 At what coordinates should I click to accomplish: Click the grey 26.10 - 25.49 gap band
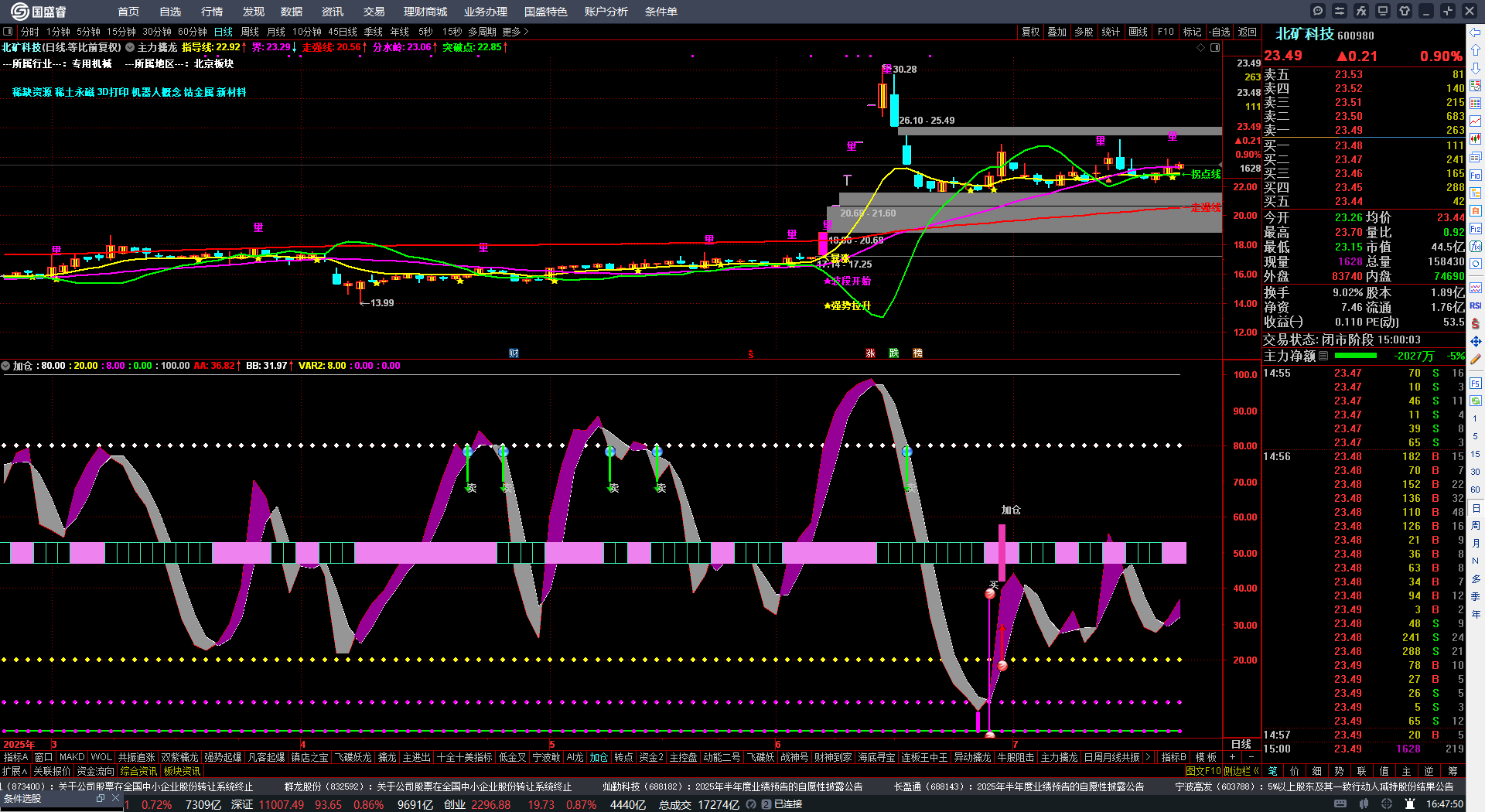[x=1060, y=131]
